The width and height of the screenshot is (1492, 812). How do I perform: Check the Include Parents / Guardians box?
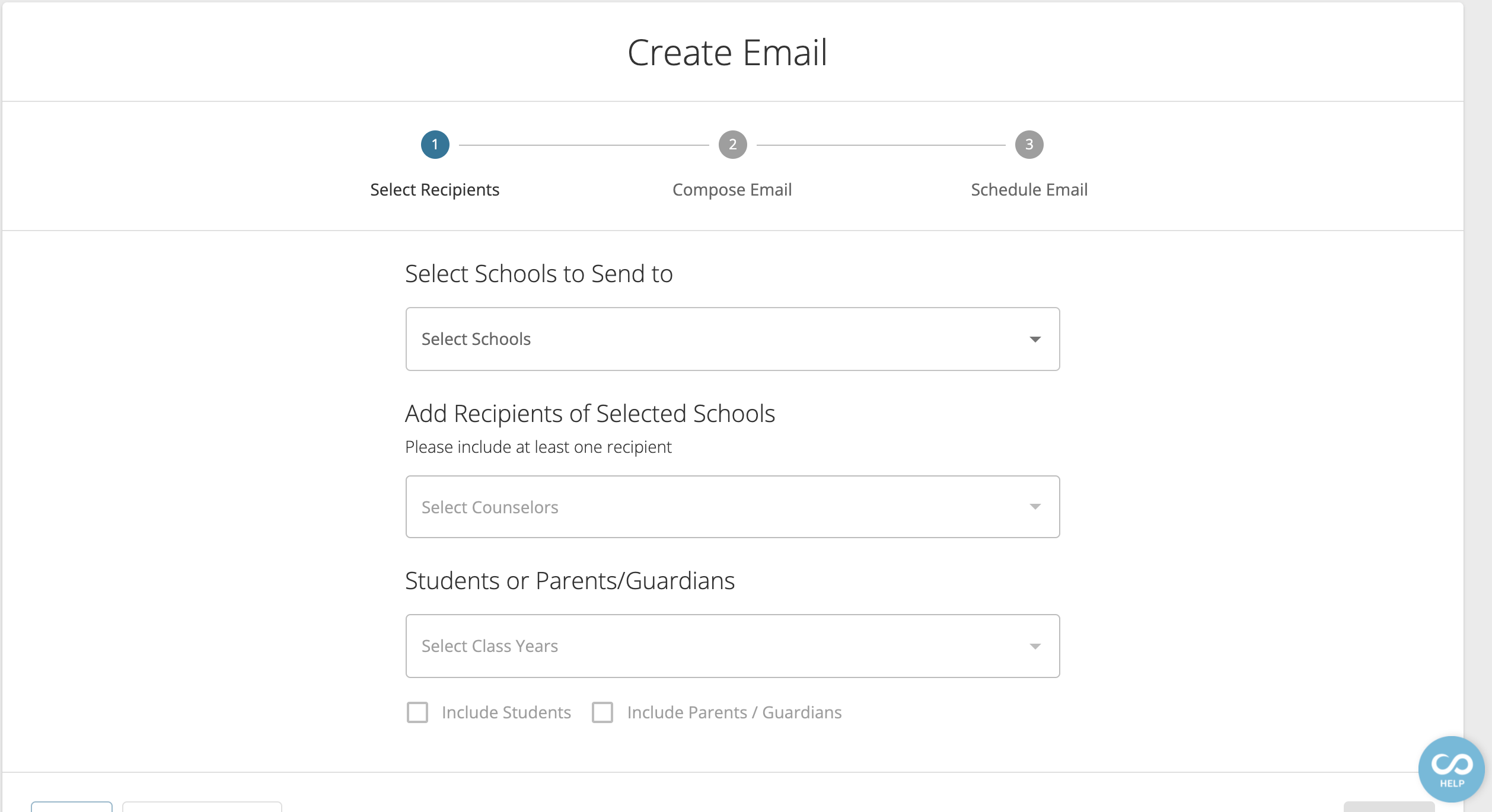click(x=602, y=712)
